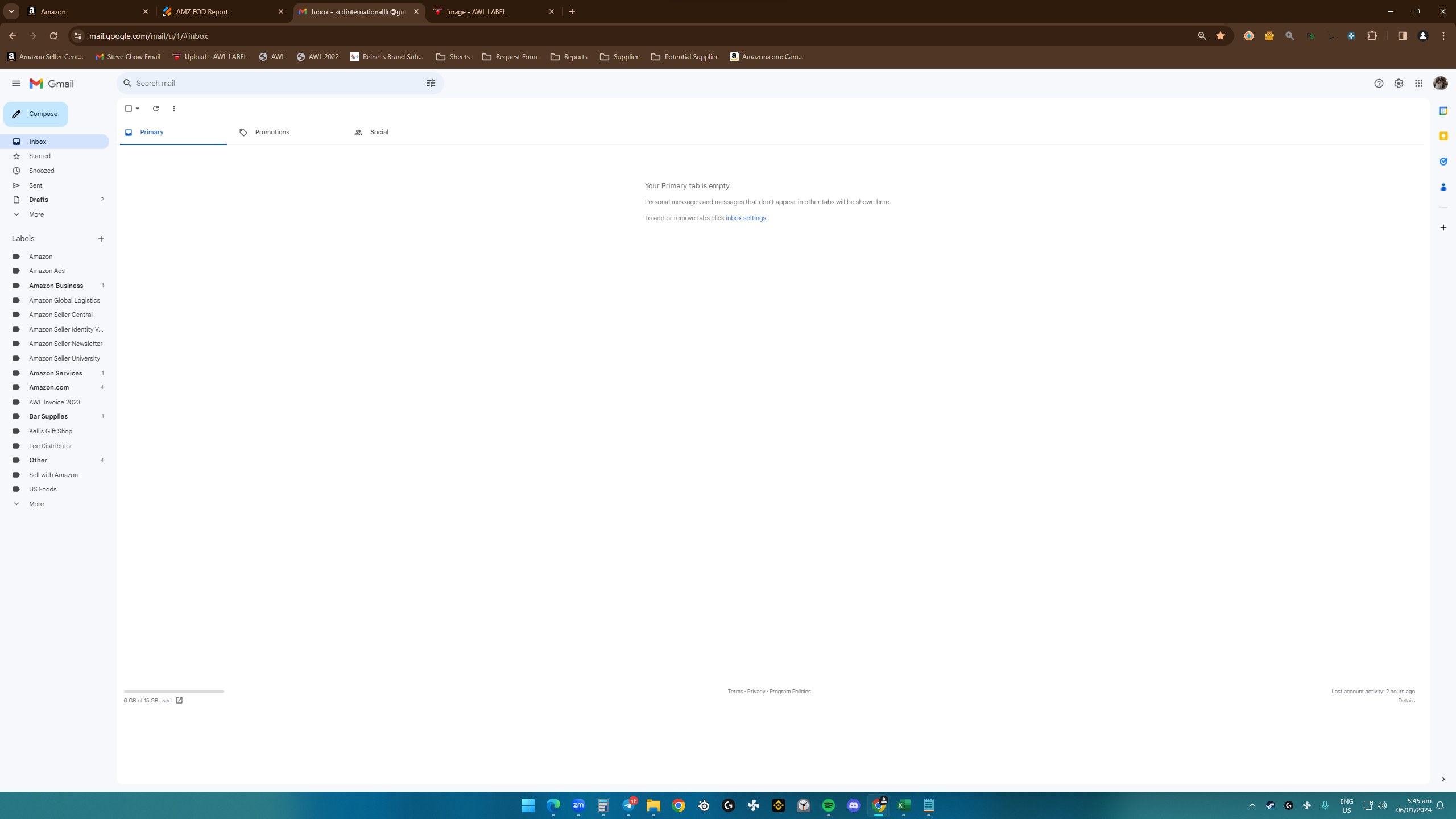
Task: Switch to the Primary tab
Action: 173,133
